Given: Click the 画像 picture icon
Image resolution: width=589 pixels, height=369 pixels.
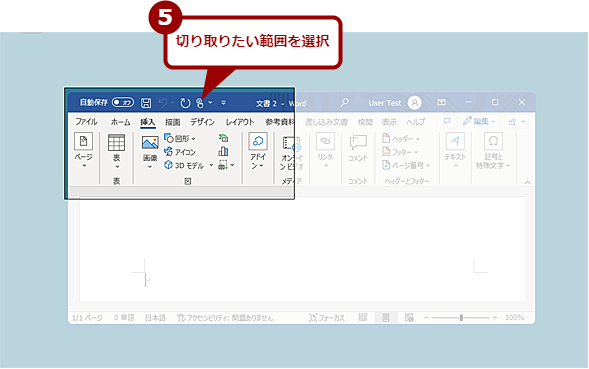Looking at the screenshot, I should [150, 143].
